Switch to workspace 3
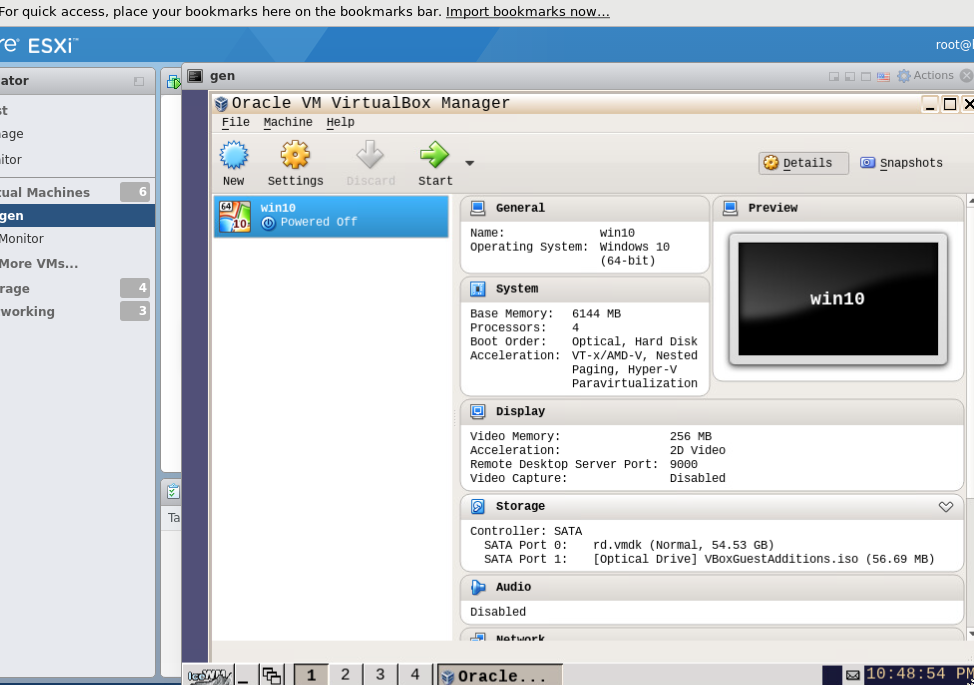 (380, 675)
